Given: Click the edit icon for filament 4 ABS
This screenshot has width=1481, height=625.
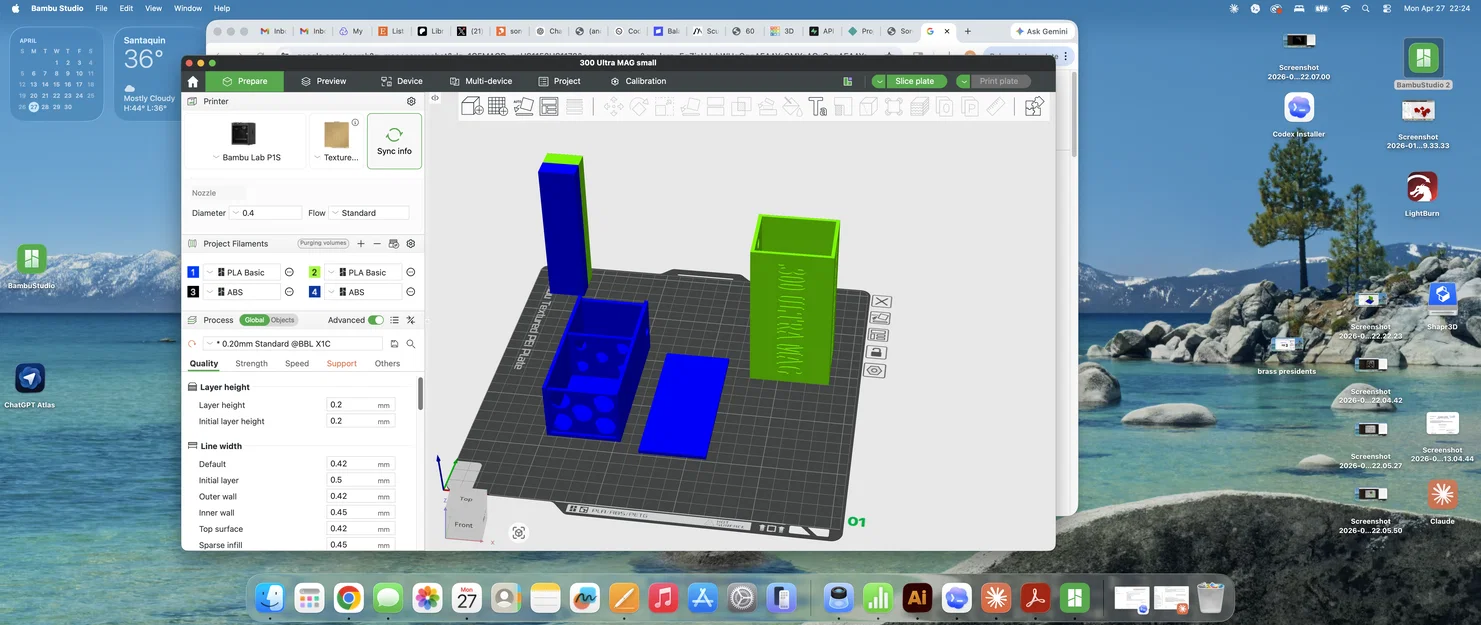Looking at the screenshot, I should [411, 292].
